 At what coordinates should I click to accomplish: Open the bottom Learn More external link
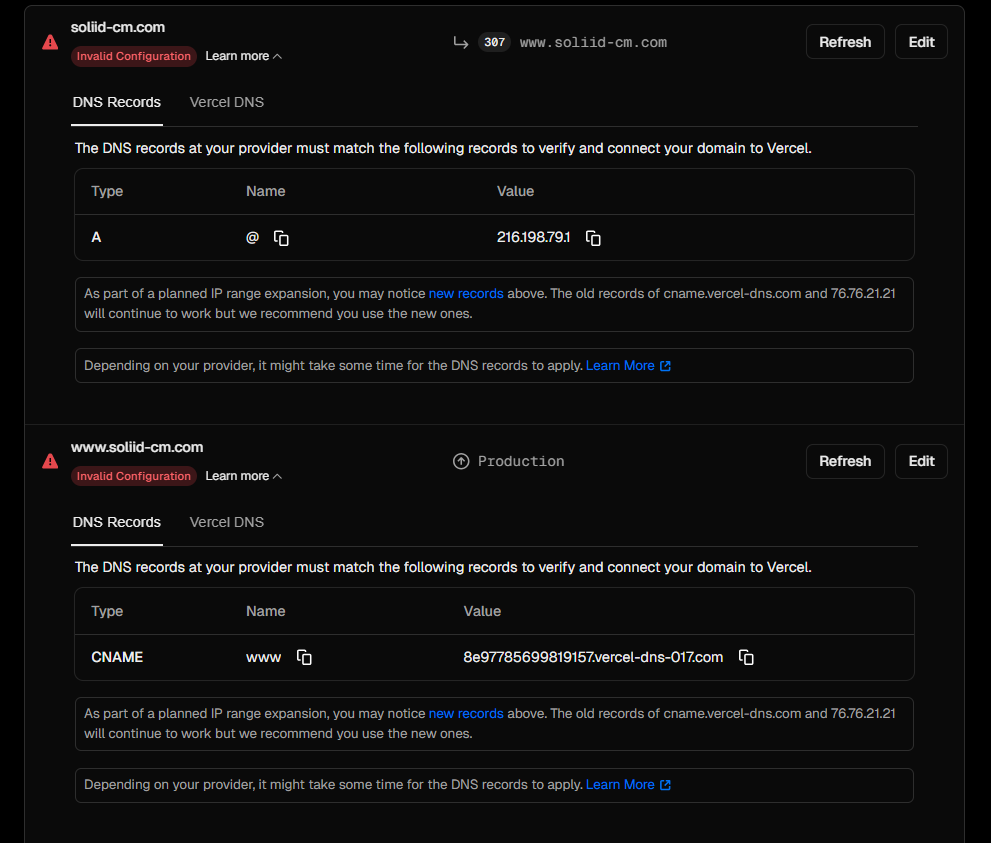pos(628,785)
